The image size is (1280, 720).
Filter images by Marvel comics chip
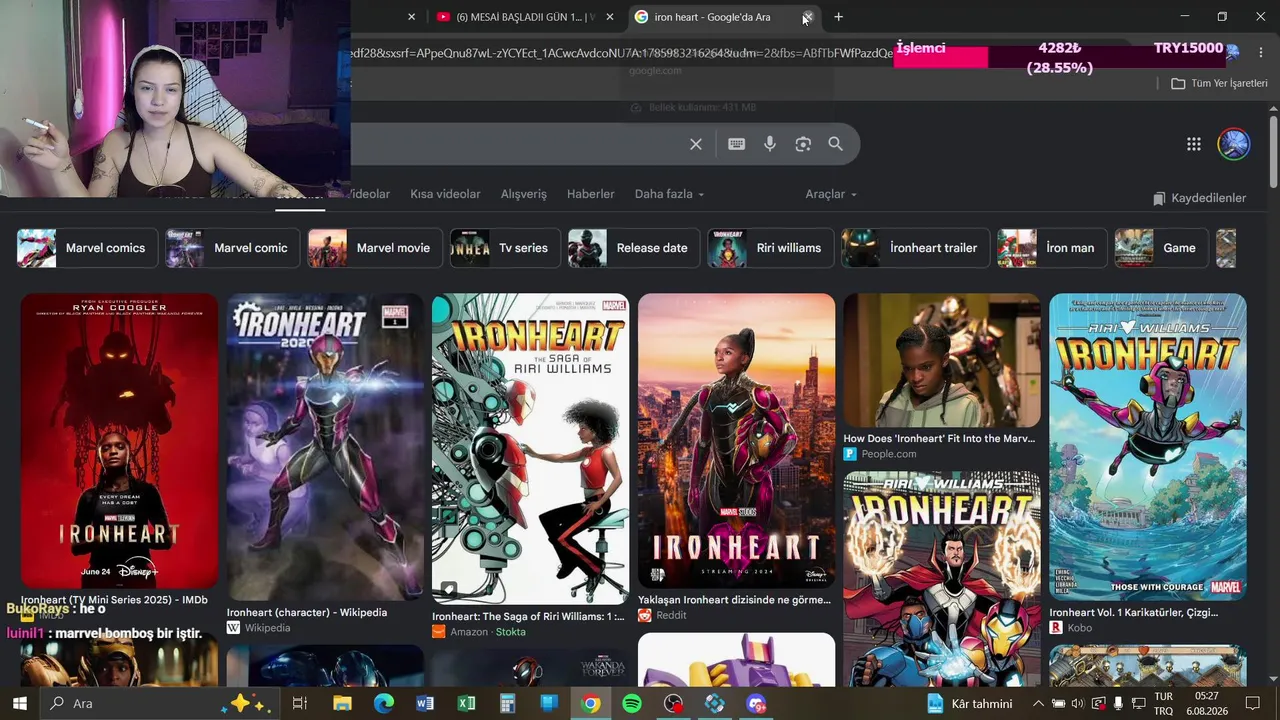pos(88,248)
